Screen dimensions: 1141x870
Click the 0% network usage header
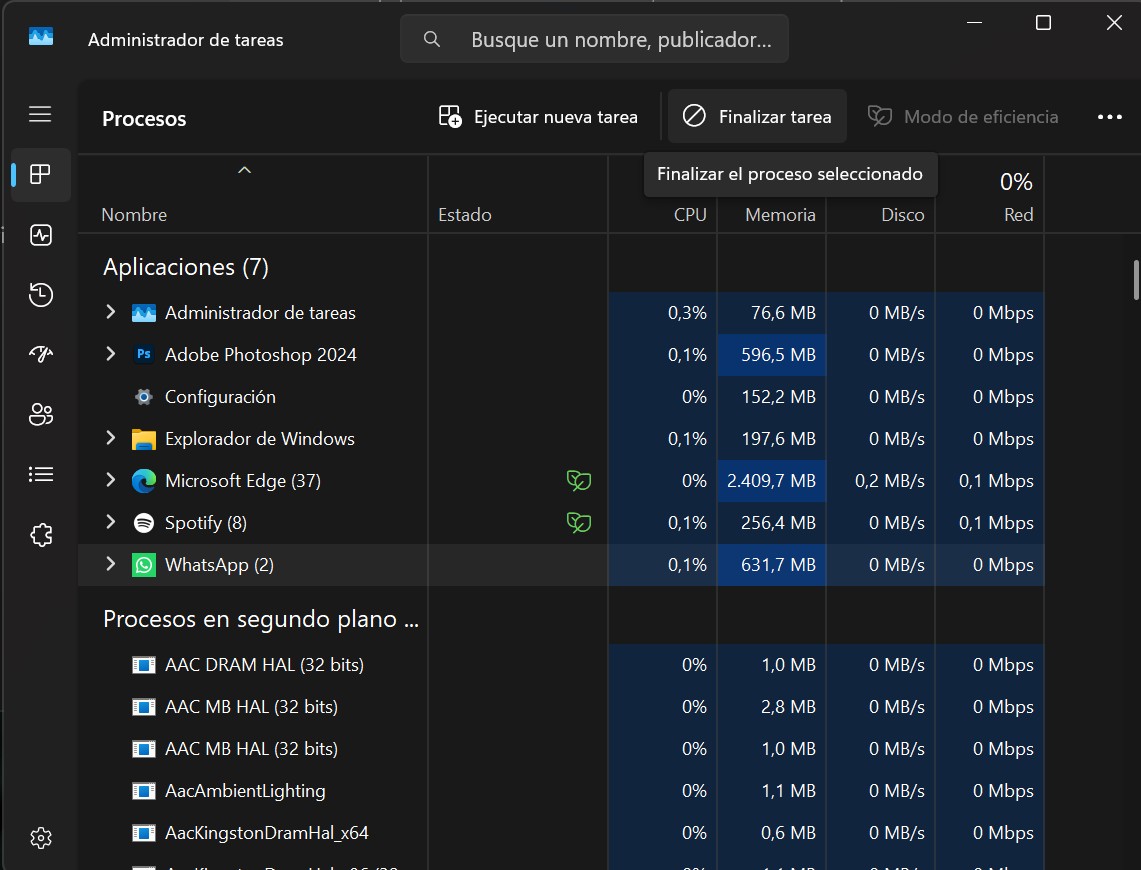point(1016,182)
